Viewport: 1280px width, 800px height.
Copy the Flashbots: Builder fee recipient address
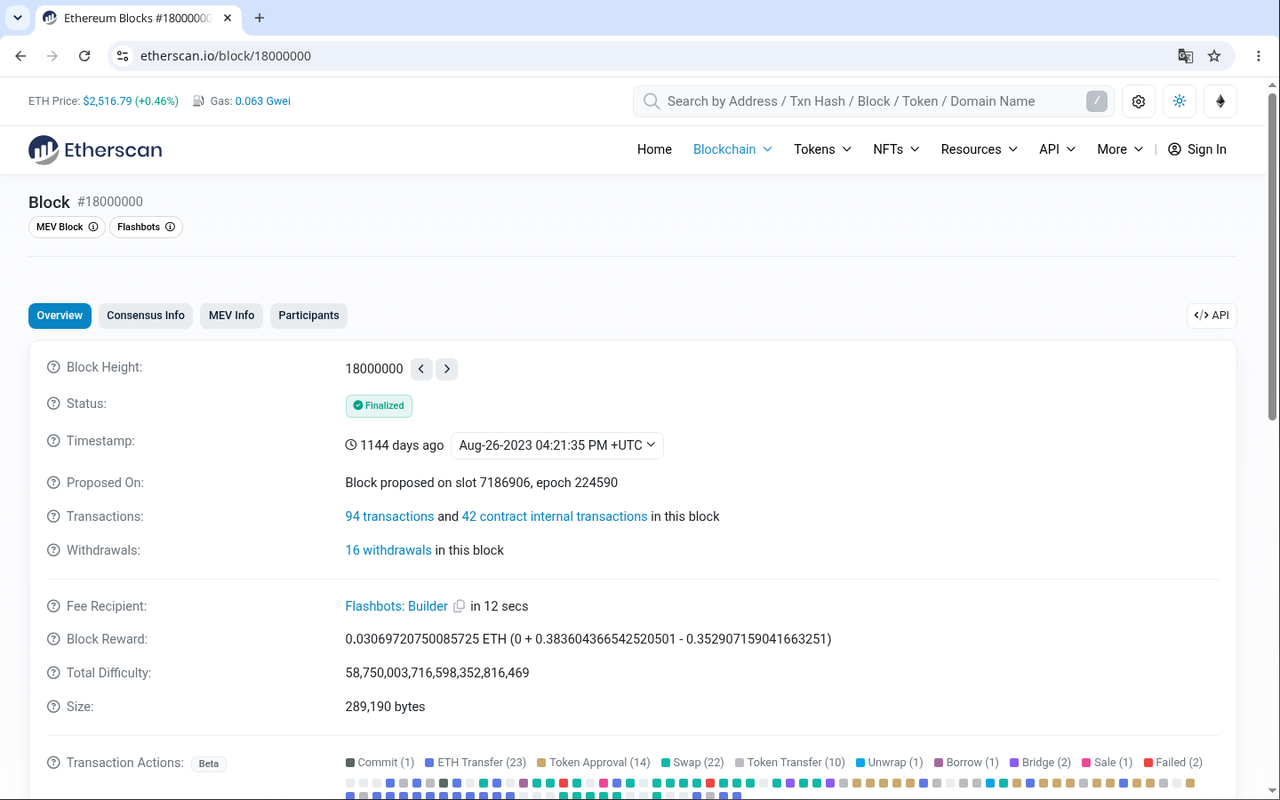tap(459, 606)
